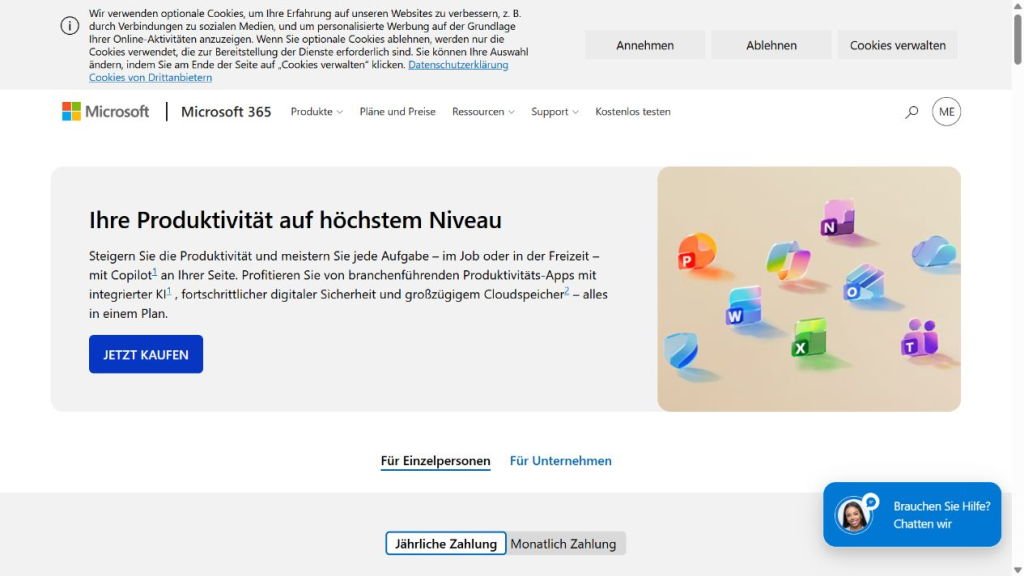
Task: Click the Teams icon in hero image
Action: [x=920, y=337]
